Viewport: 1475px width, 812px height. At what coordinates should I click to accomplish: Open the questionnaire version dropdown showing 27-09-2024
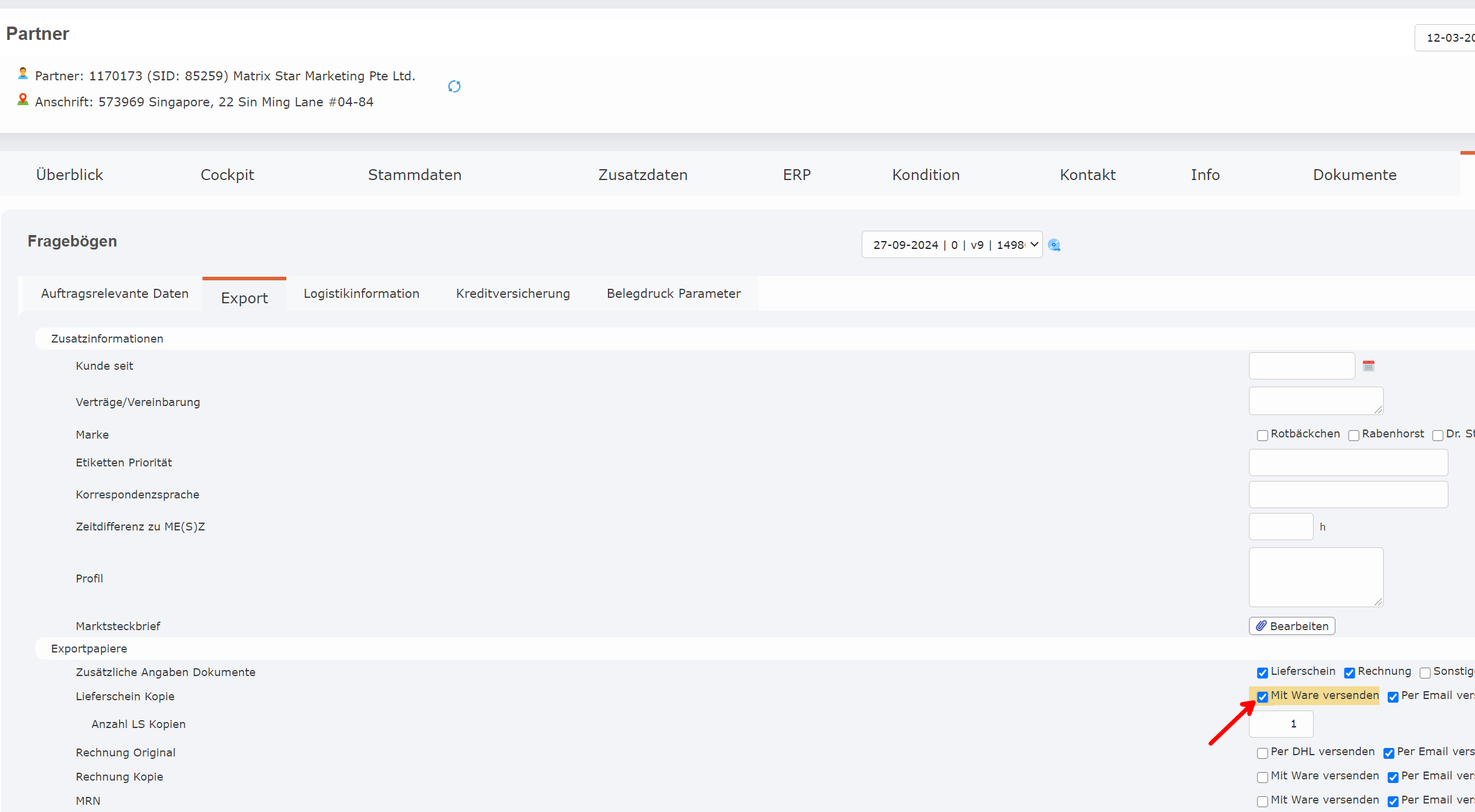tap(952, 244)
